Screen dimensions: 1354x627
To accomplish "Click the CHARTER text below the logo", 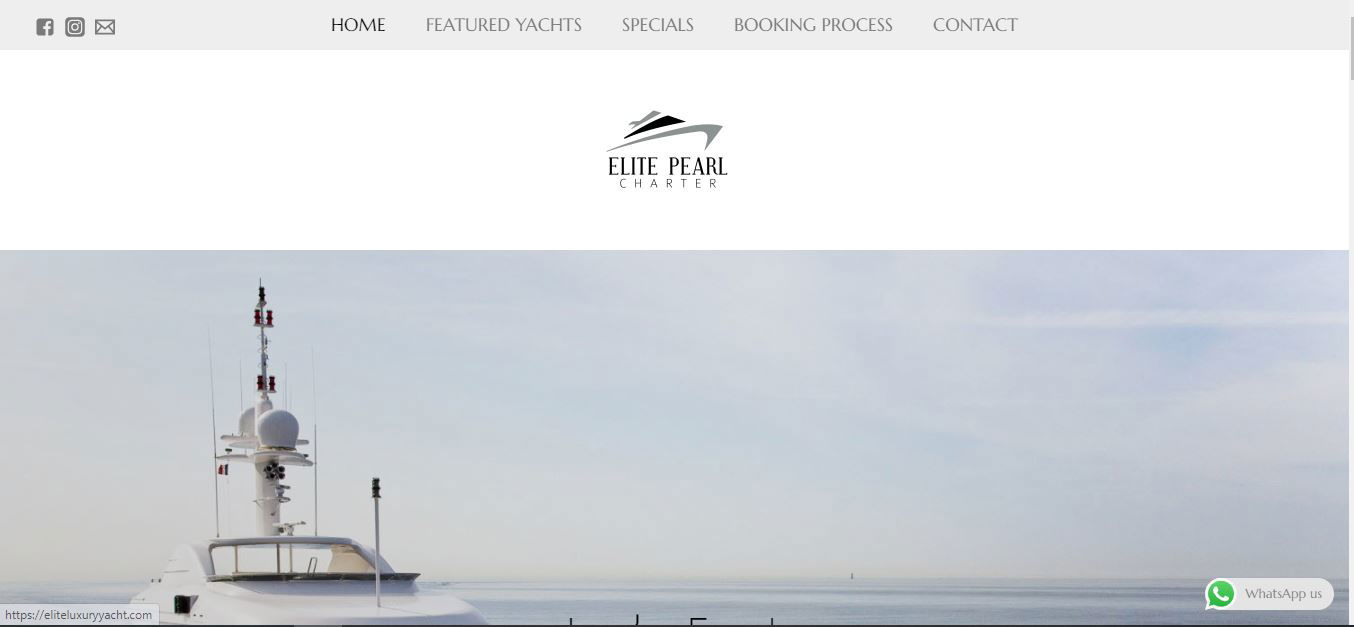I will point(668,183).
